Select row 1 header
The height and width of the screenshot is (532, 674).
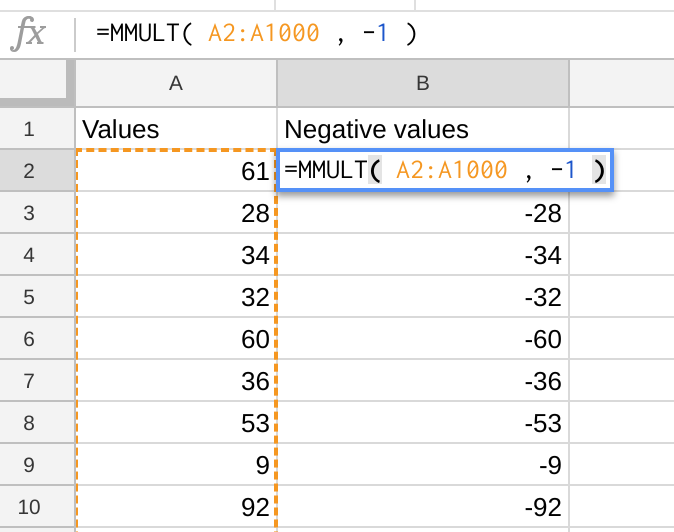[x=37, y=129]
